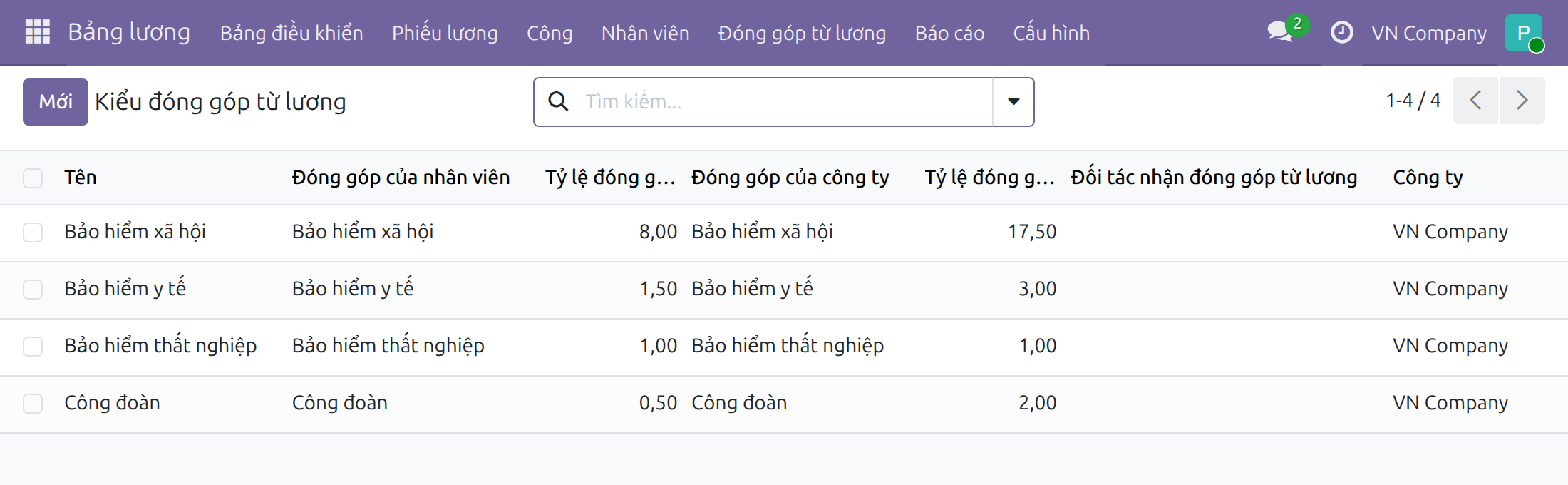Open the user avatar menu

(x=1524, y=33)
